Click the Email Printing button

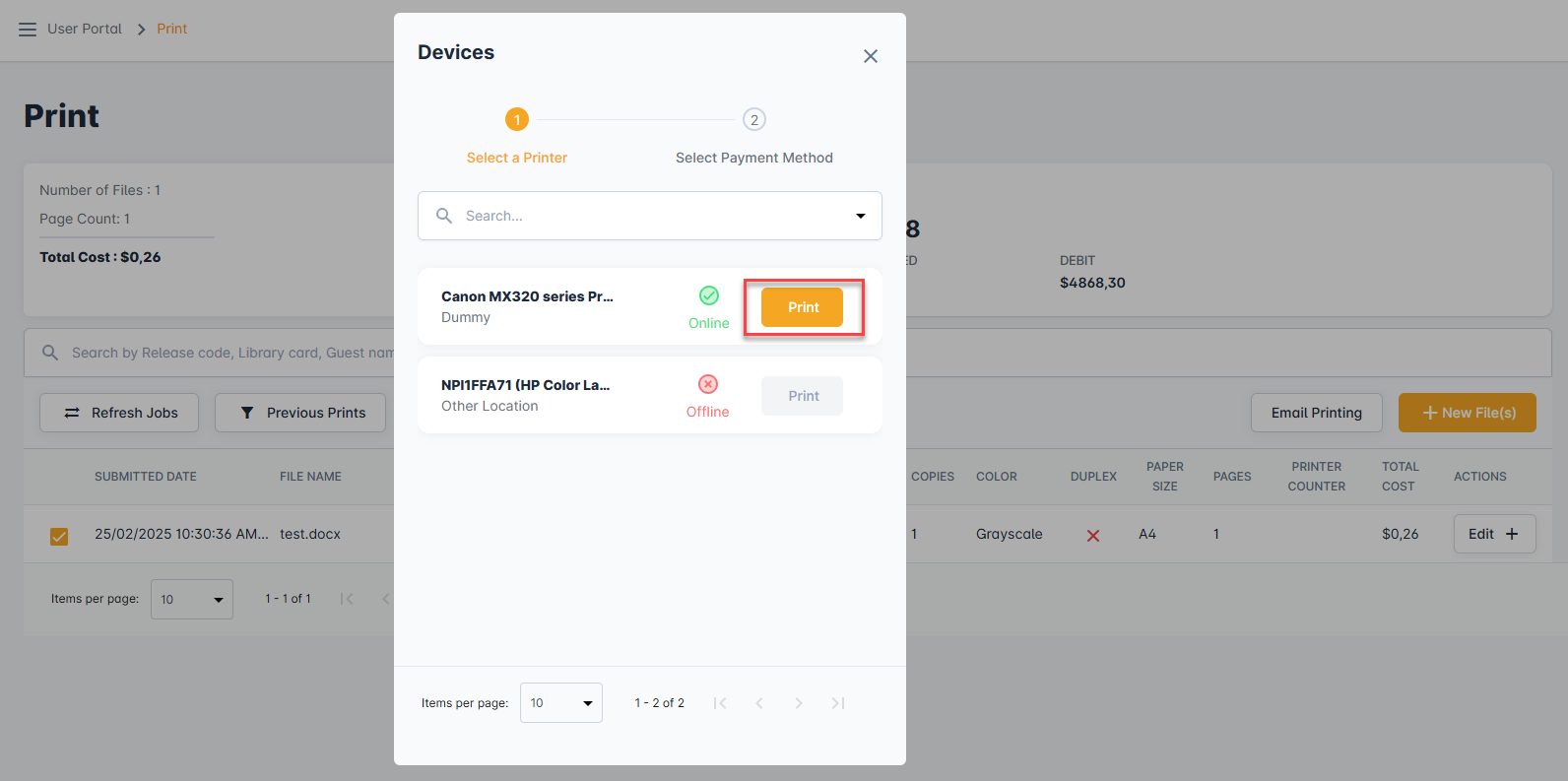pos(1316,413)
